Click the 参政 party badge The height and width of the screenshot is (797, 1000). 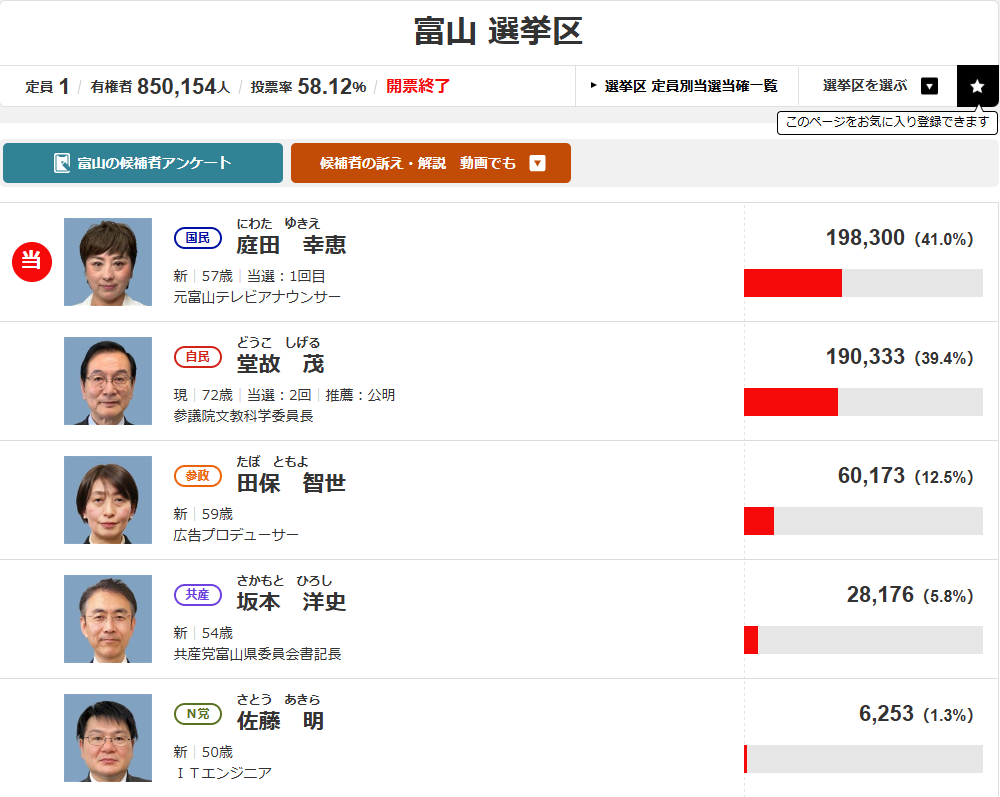(x=198, y=476)
